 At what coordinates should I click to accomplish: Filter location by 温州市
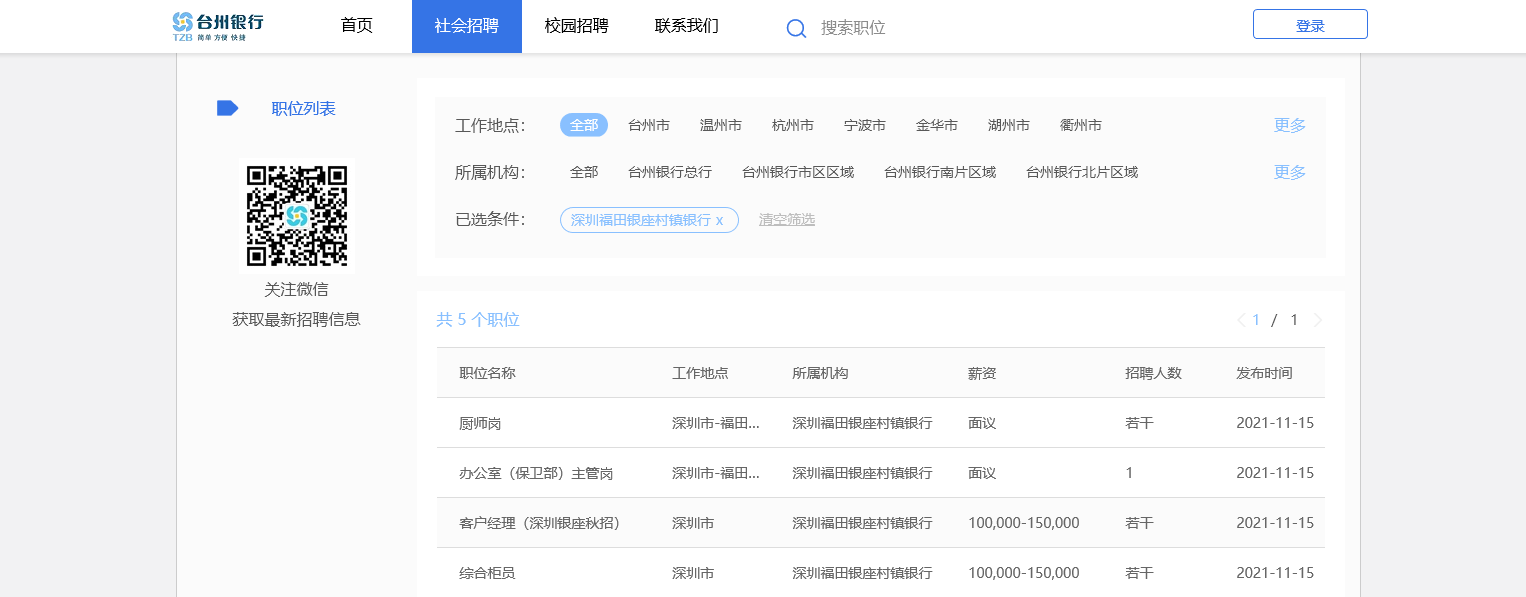(x=721, y=125)
